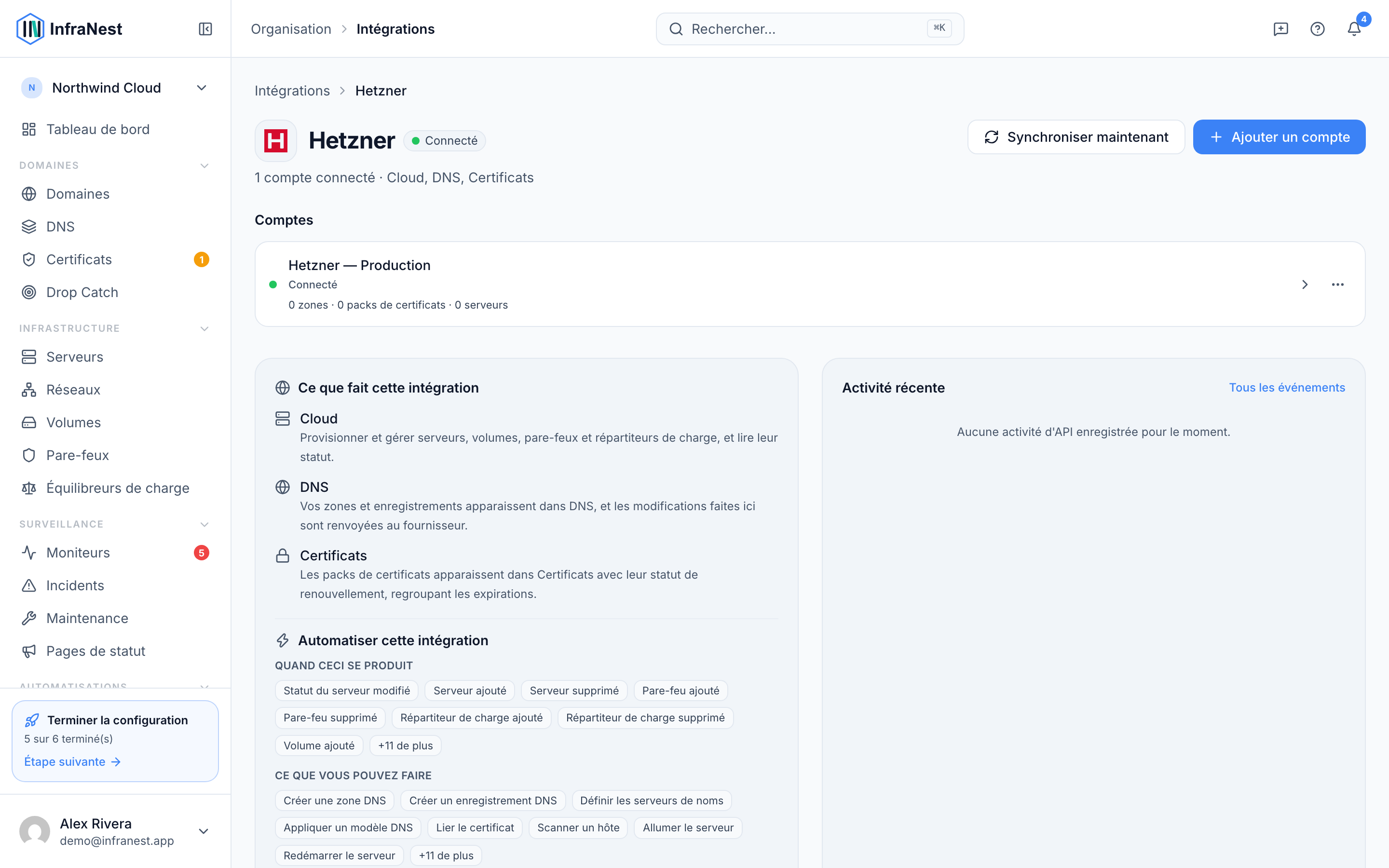The width and height of the screenshot is (1389, 868).
Task: Click the Domaines globe icon
Action: (x=29, y=194)
